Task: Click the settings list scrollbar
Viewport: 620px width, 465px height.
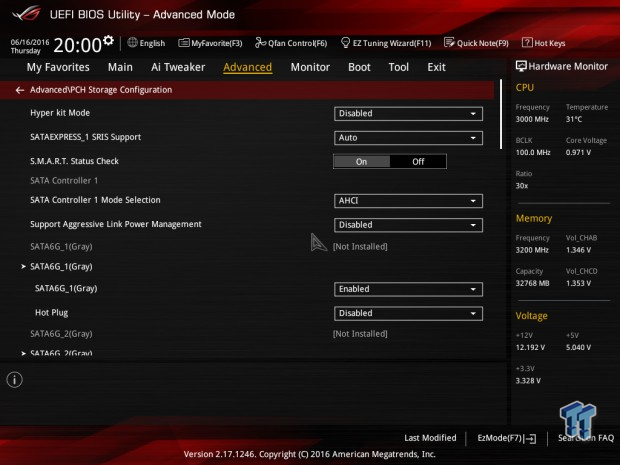Action: [x=501, y=115]
